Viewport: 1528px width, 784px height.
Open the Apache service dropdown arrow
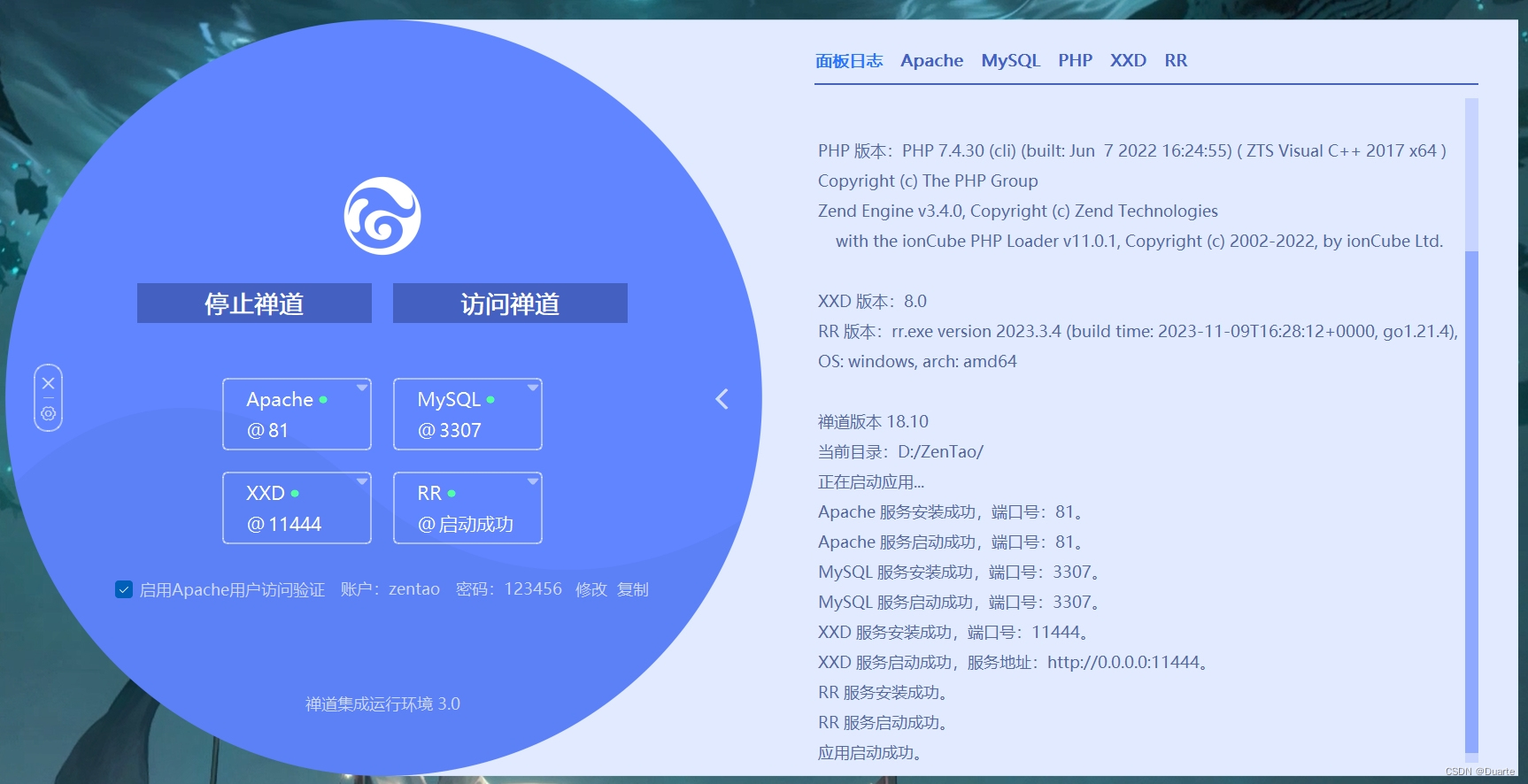tap(362, 388)
